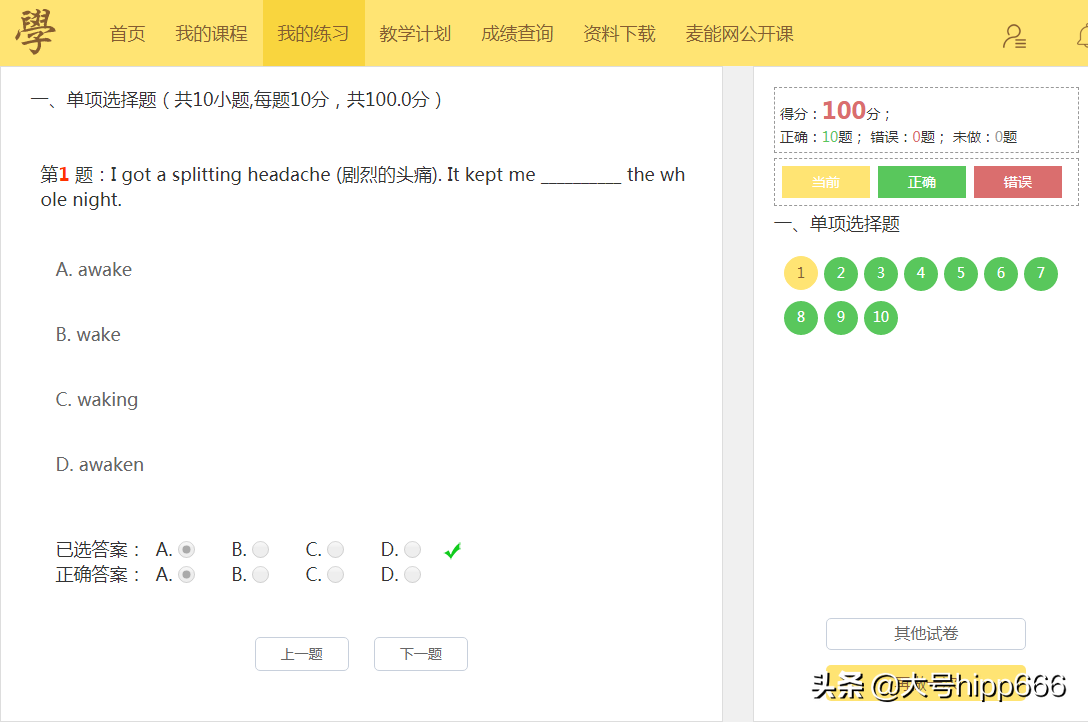
Task: Go to the 教学计划 tab
Action: point(415,33)
